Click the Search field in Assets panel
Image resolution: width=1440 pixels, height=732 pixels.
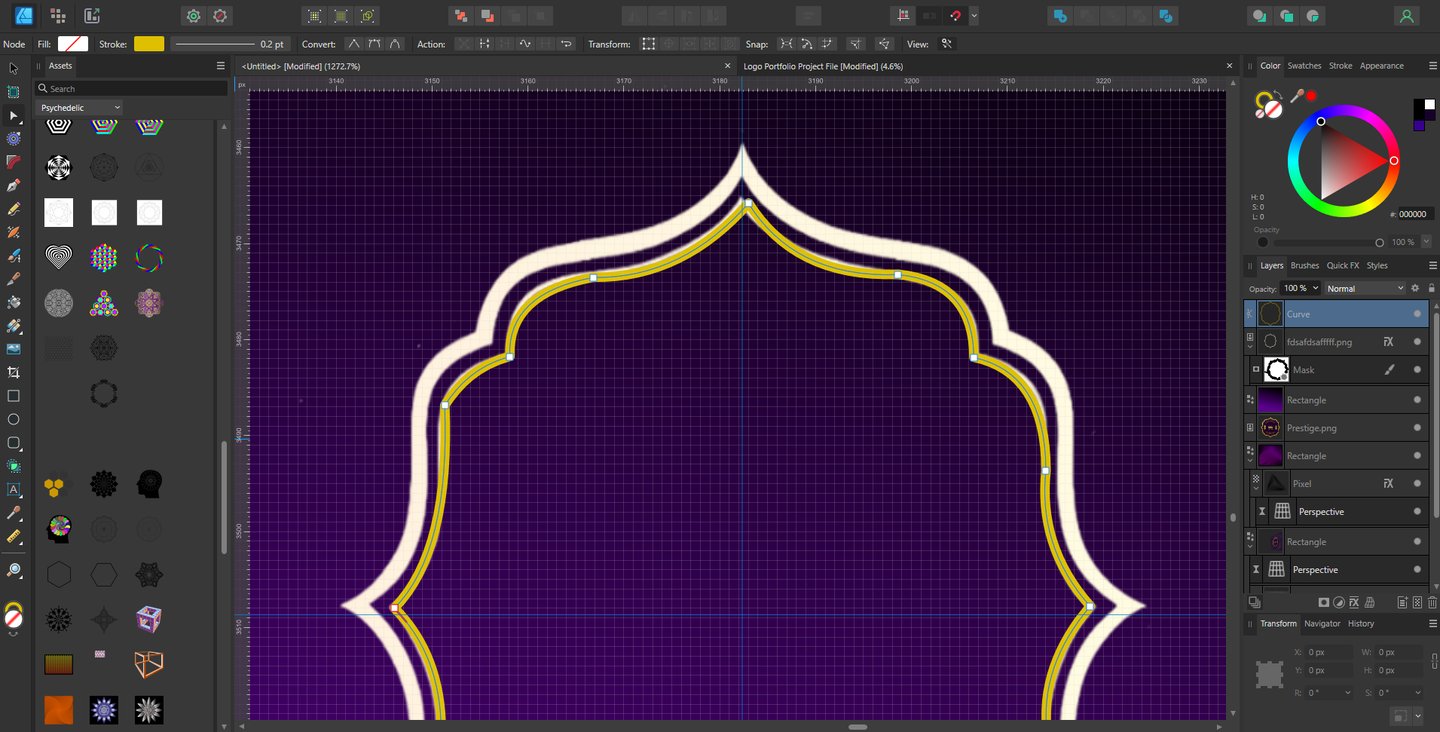131,89
